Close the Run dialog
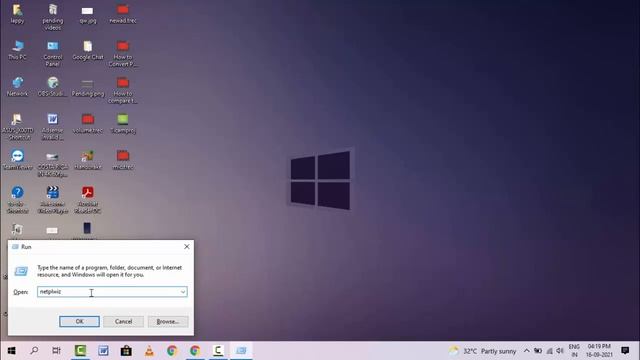Image resolution: width=640 pixels, height=360 pixels. (187, 247)
